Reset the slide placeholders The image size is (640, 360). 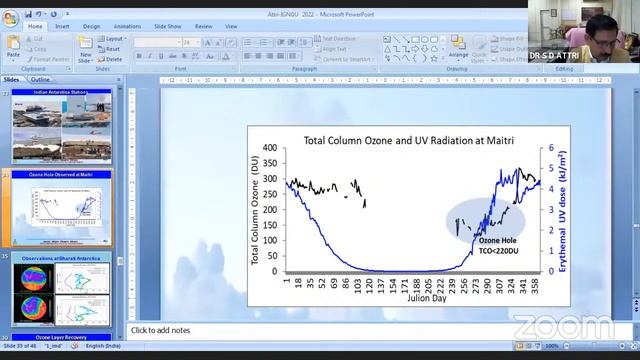(x=109, y=49)
